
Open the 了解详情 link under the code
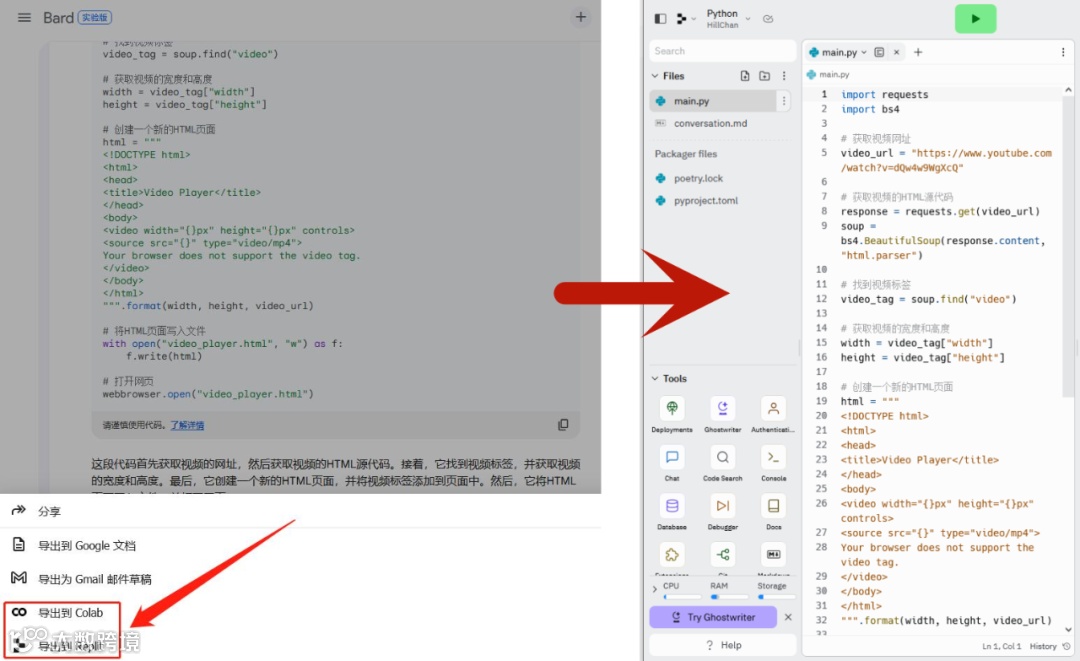(x=187, y=426)
